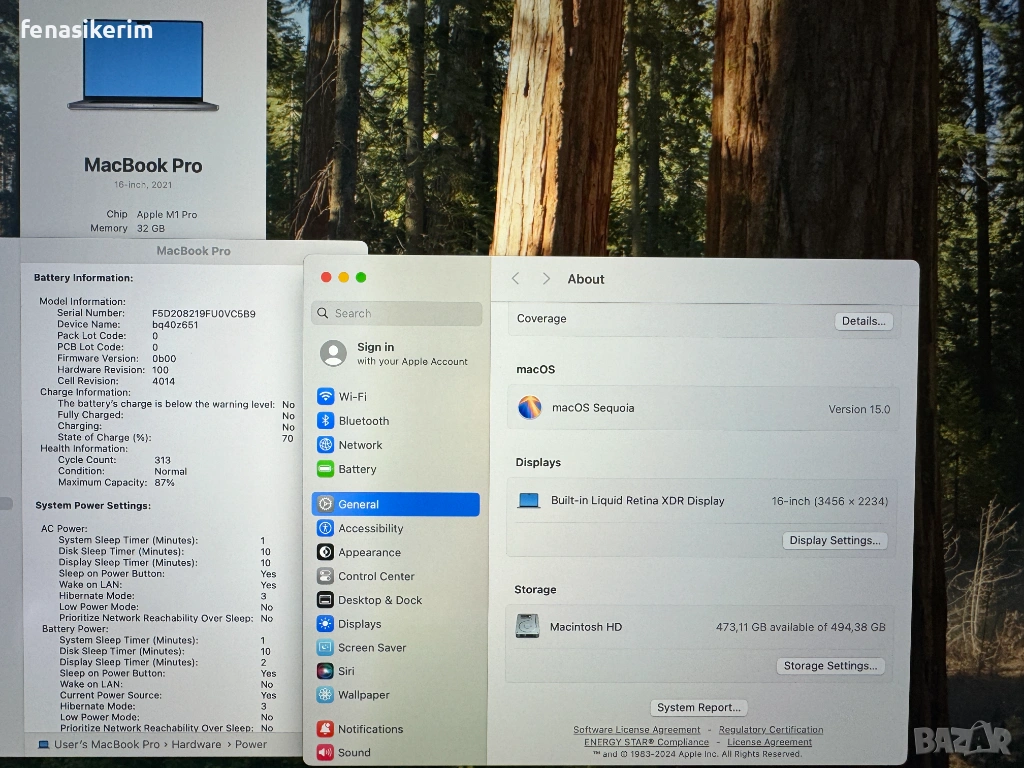Open the Software License Agreement link
1024x768 pixels.
pyautogui.click(x=636, y=730)
